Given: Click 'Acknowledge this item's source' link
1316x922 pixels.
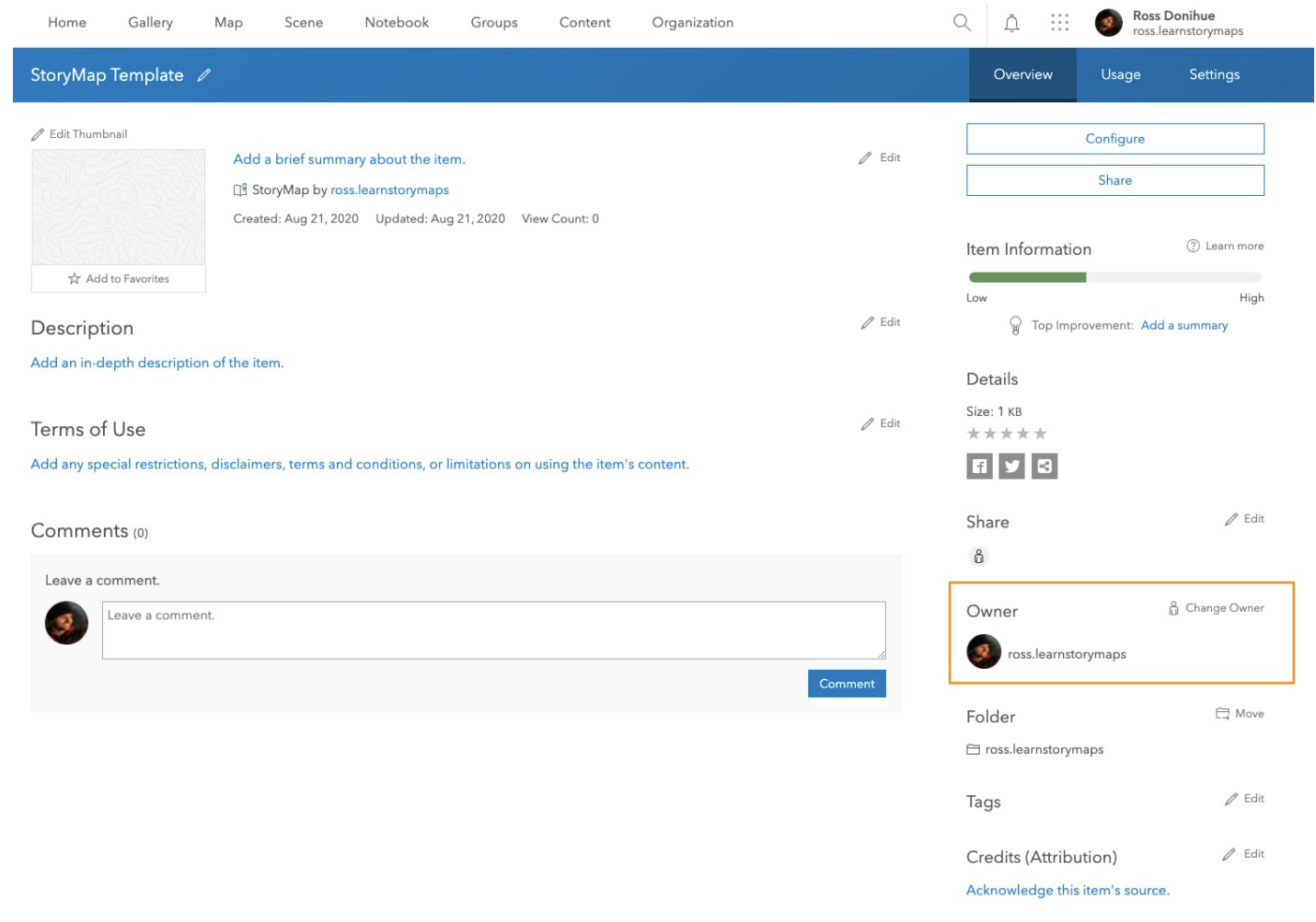Looking at the screenshot, I should pos(1068,891).
